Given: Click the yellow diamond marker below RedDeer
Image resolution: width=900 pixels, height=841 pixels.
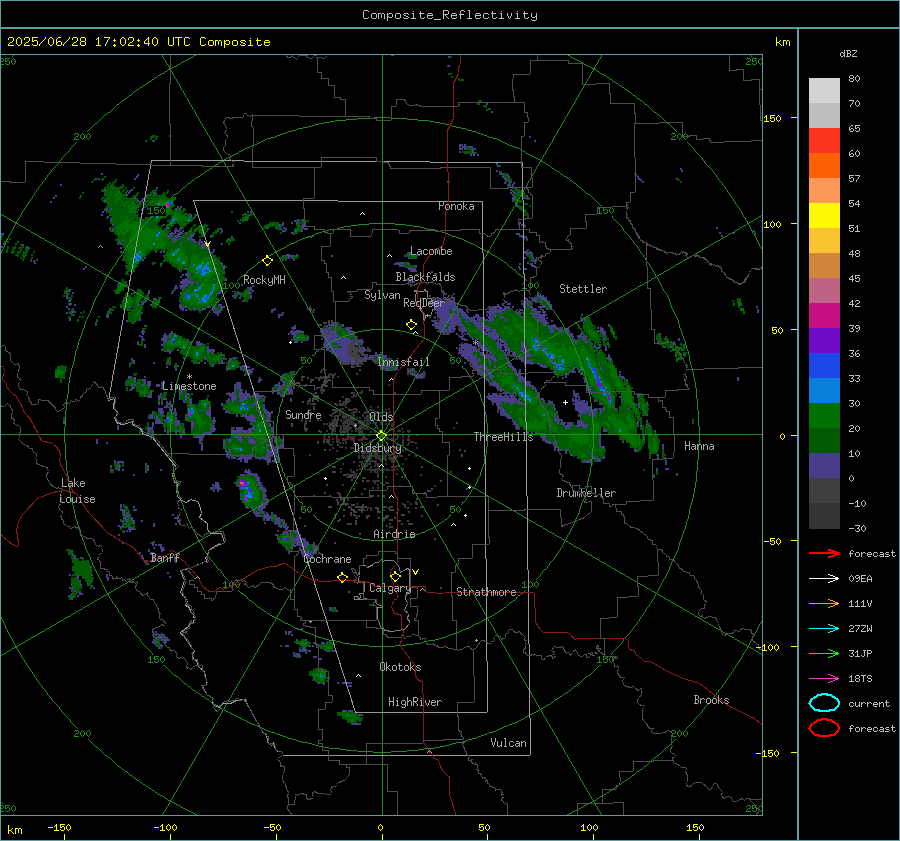Looking at the screenshot, I should pyautogui.click(x=412, y=325).
